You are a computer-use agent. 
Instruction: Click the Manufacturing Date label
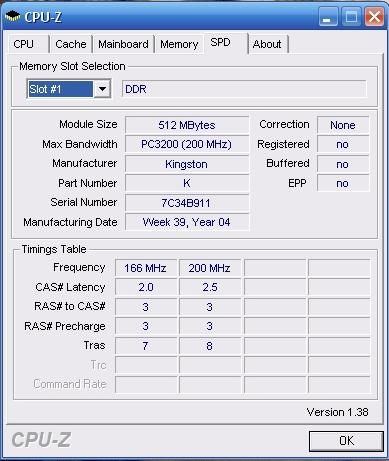click(70, 222)
